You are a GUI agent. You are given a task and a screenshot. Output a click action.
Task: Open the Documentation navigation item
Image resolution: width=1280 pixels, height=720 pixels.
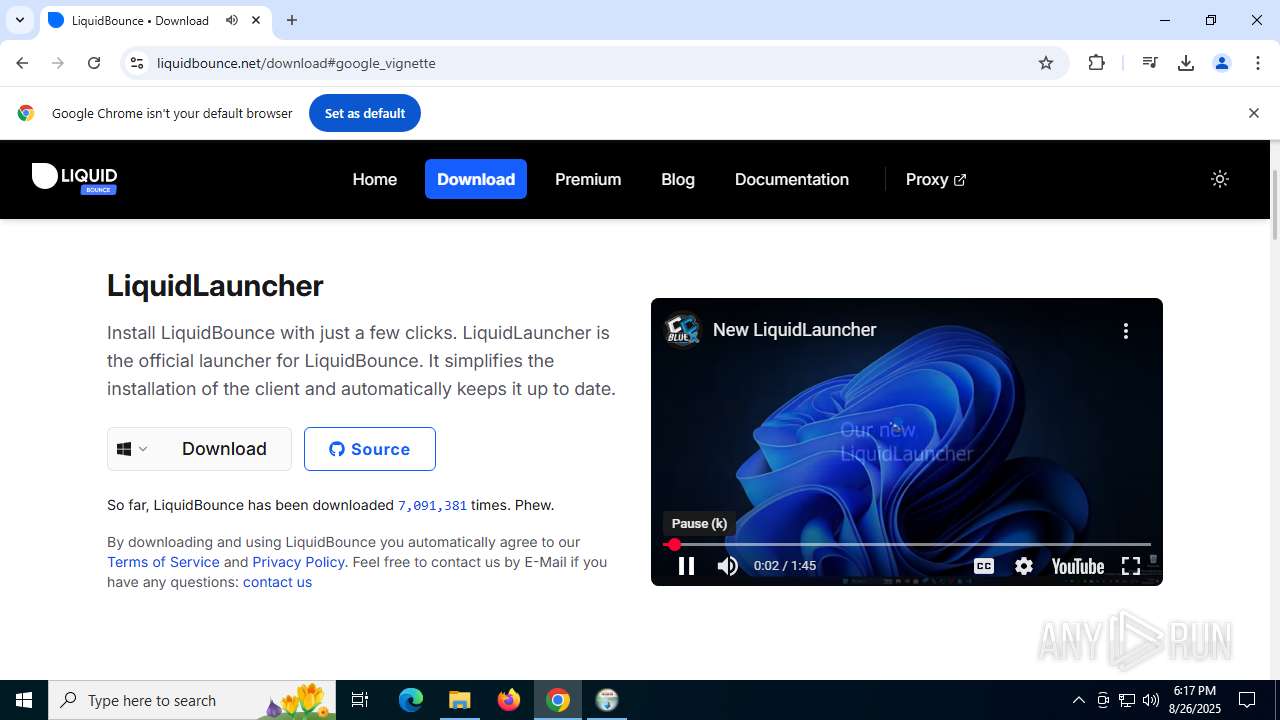tap(792, 179)
